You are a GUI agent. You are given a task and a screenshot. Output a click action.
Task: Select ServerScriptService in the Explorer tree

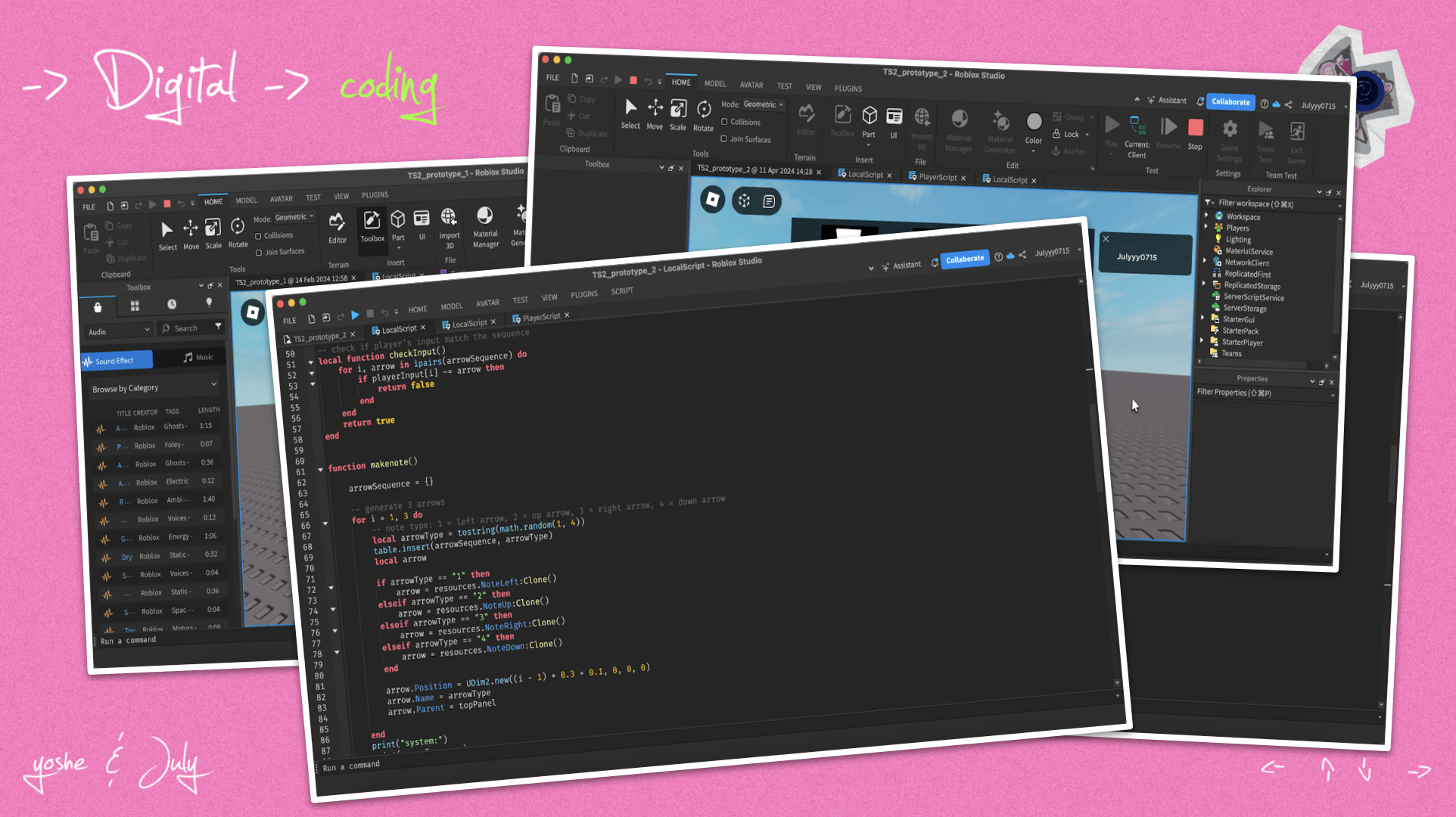(1253, 297)
